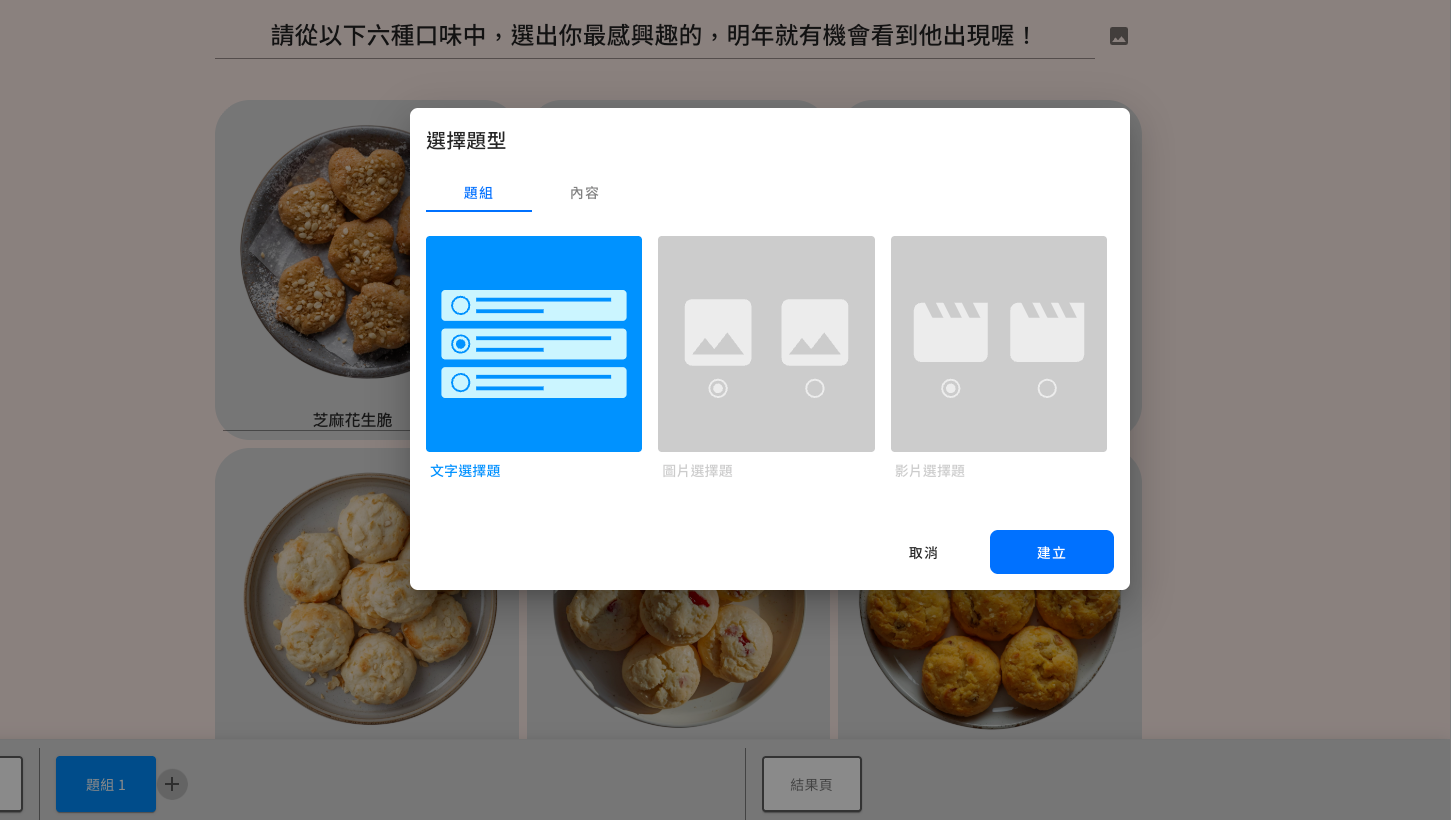Click the left picture icon in 圖片選擇題 card
Screen dimensions: 1451x820
click(718, 332)
